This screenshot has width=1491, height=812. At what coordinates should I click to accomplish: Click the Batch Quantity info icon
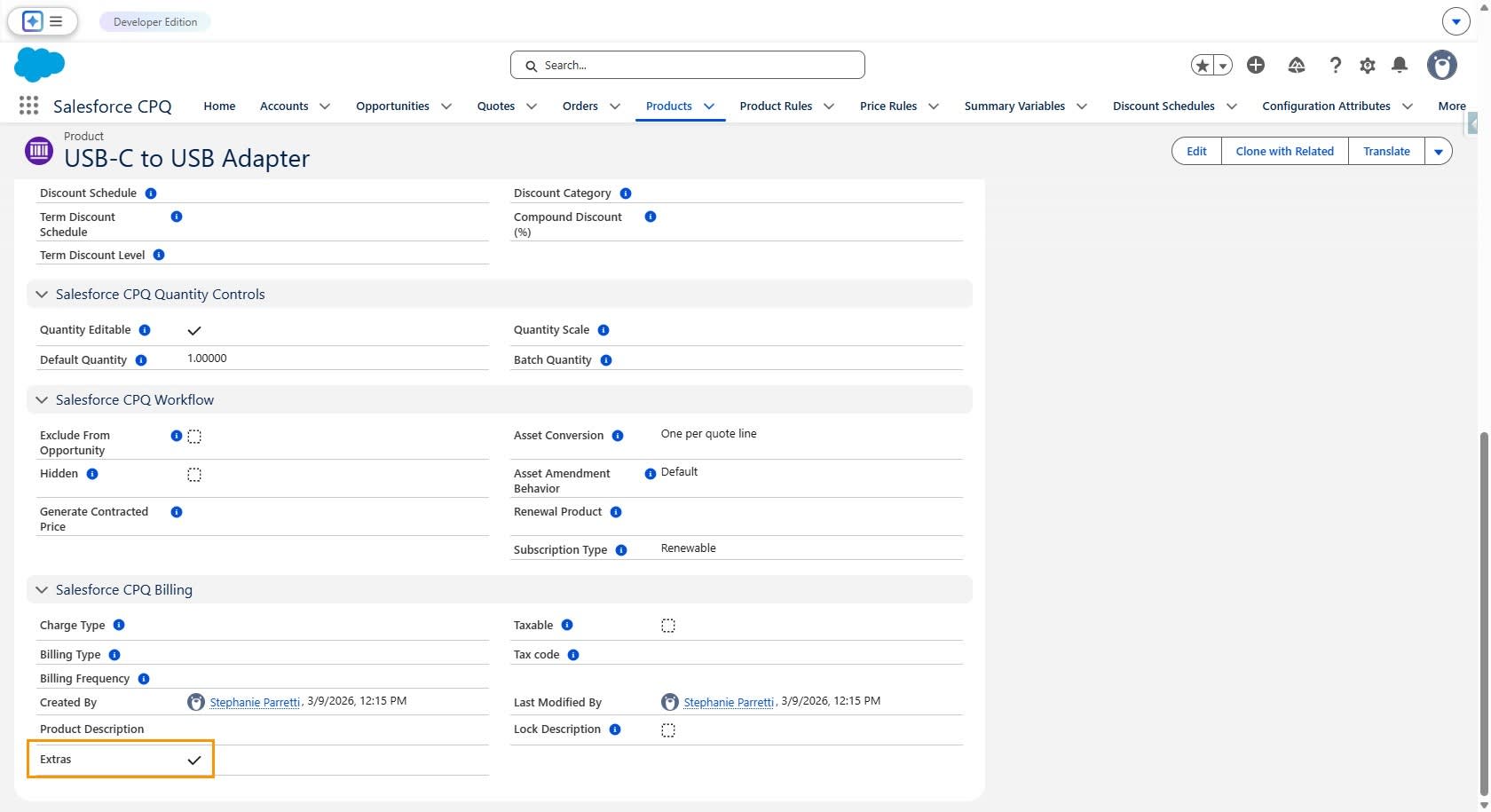(x=606, y=360)
